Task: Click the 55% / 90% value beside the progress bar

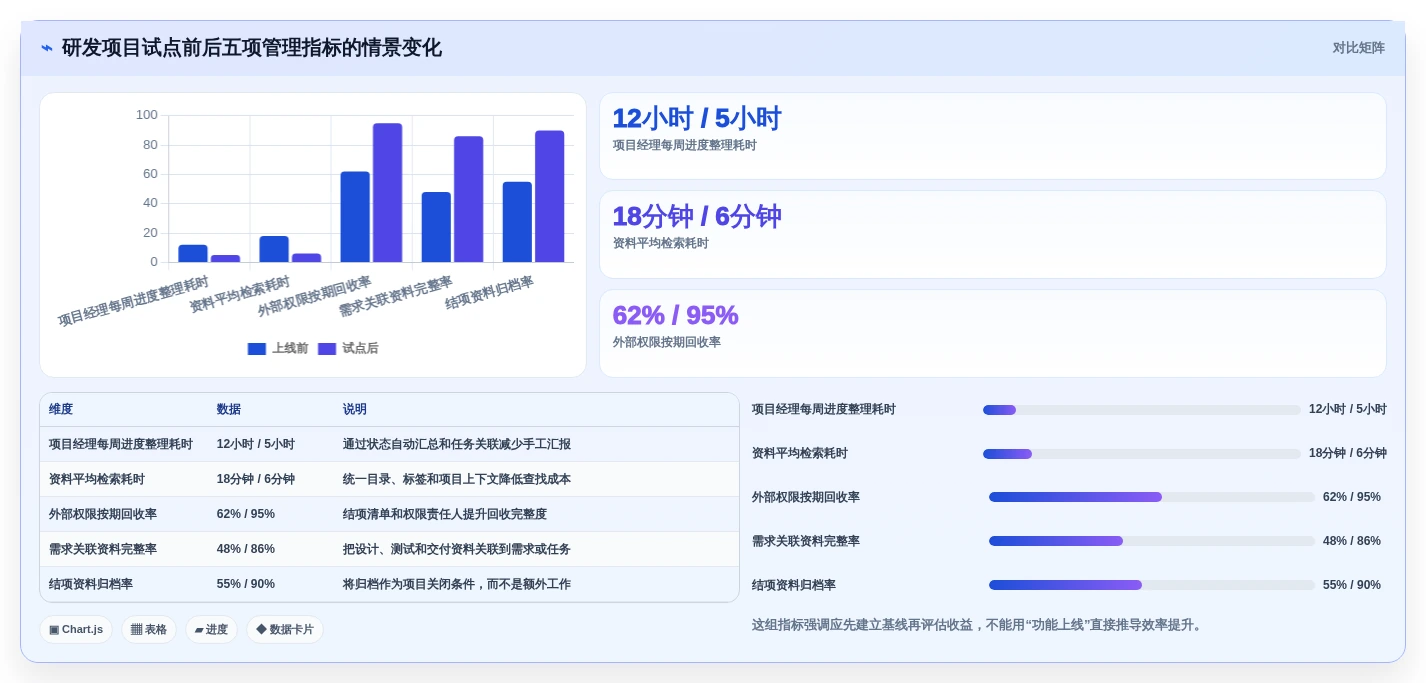Action: pyautogui.click(x=1352, y=585)
